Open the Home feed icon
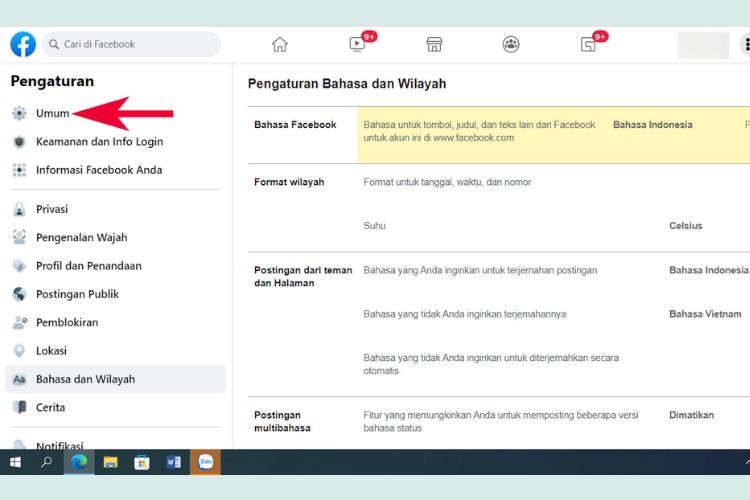 point(280,44)
